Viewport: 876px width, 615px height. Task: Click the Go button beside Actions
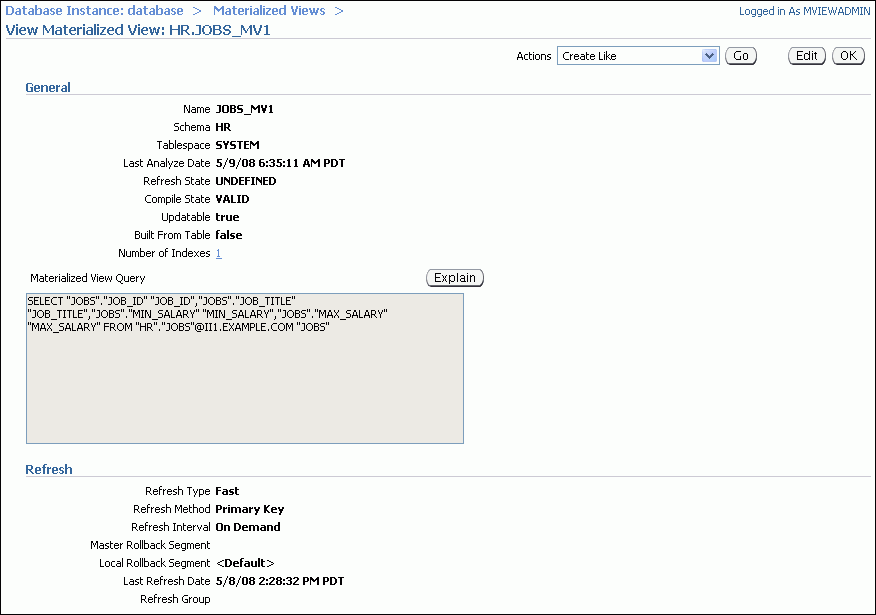[x=740, y=55]
